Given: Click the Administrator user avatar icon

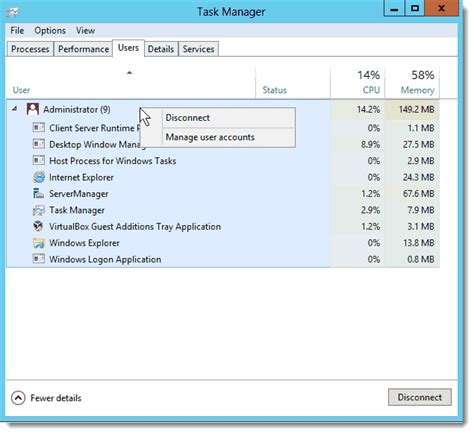Looking at the screenshot, I should (x=33, y=109).
